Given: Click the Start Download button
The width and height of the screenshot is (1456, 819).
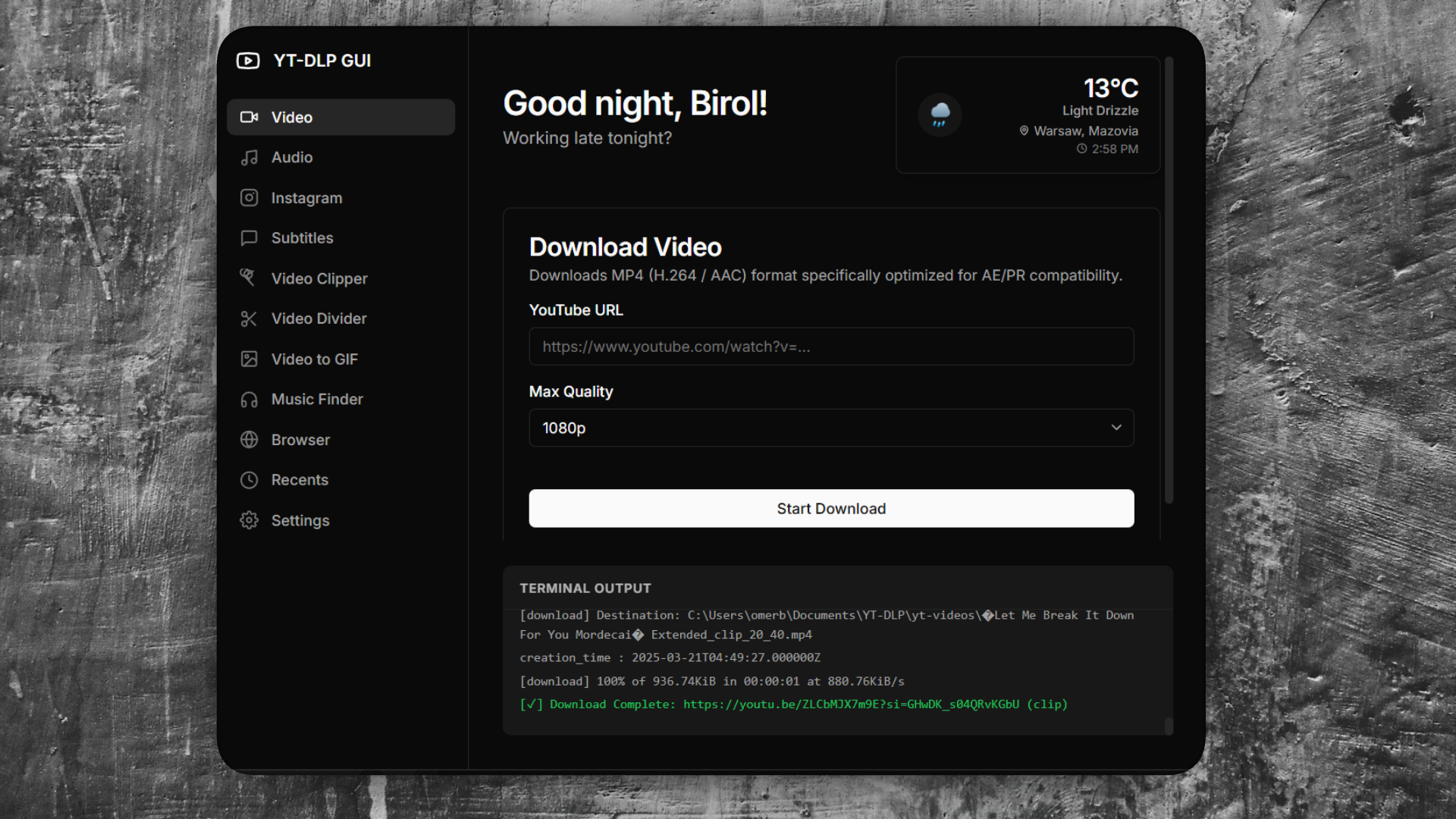Looking at the screenshot, I should 831,508.
